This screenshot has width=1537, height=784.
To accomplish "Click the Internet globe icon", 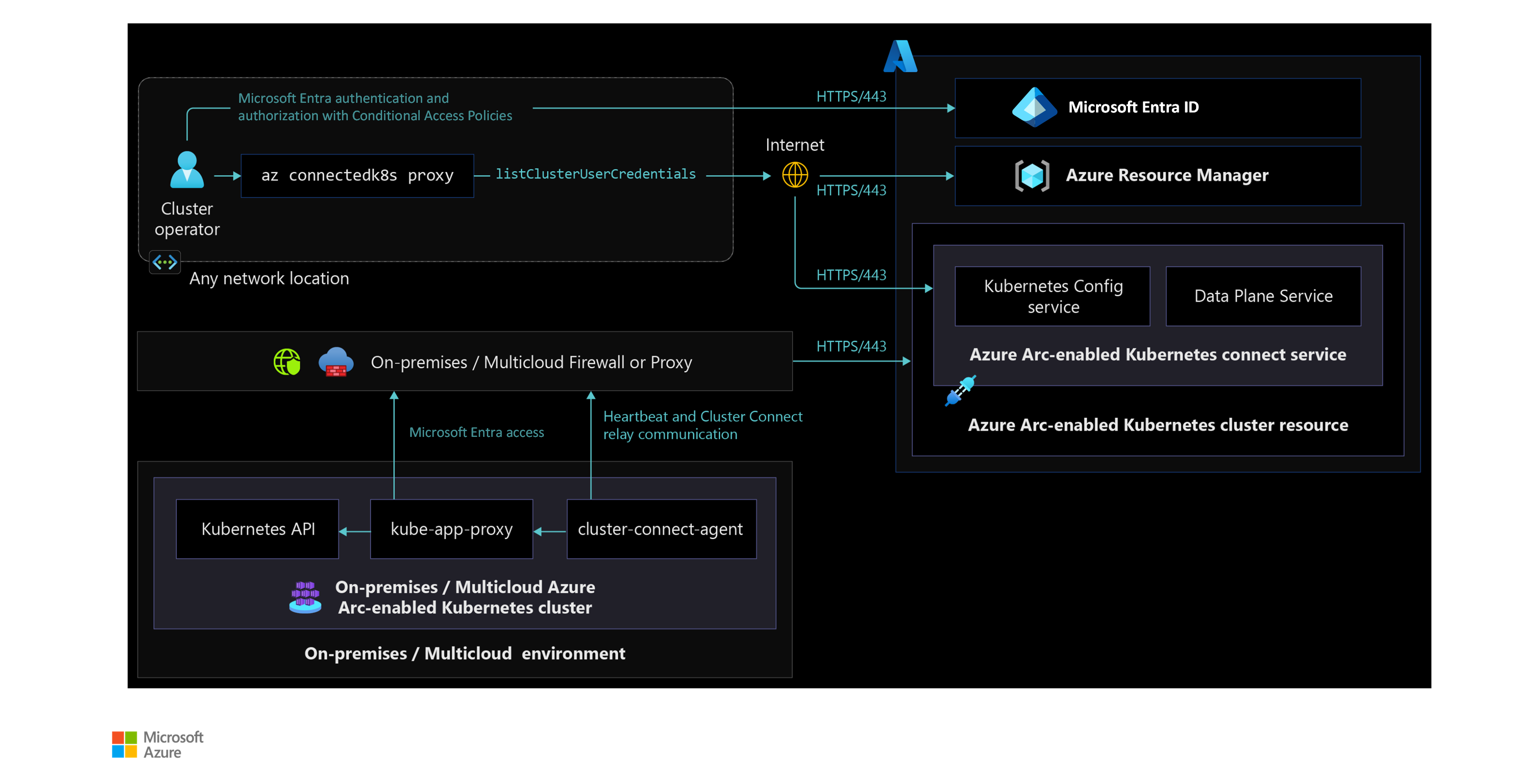I will coord(795,175).
